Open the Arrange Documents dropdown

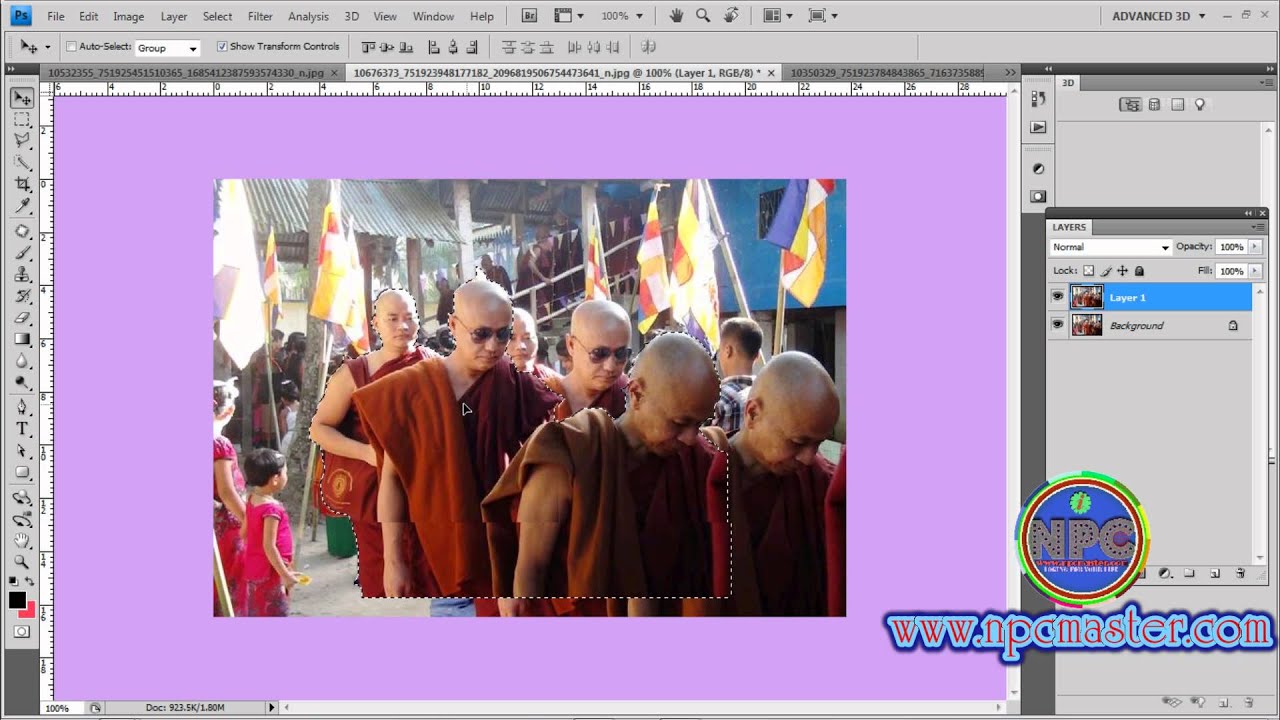[x=777, y=16]
